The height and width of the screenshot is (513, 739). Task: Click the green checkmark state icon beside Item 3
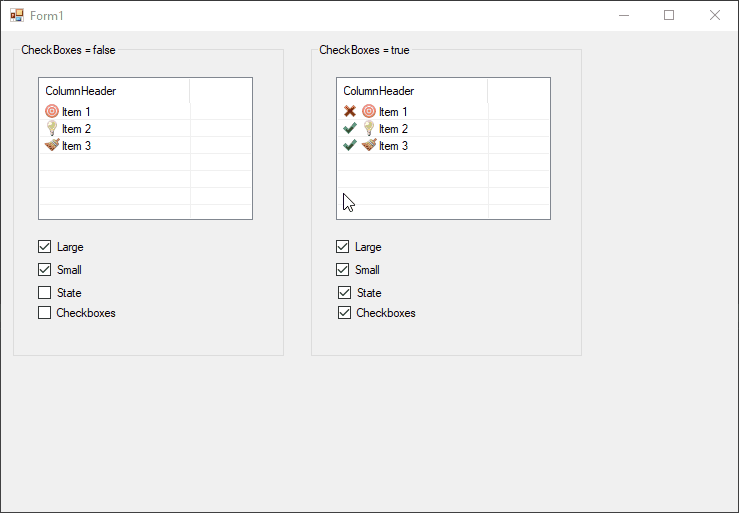pyautogui.click(x=350, y=145)
